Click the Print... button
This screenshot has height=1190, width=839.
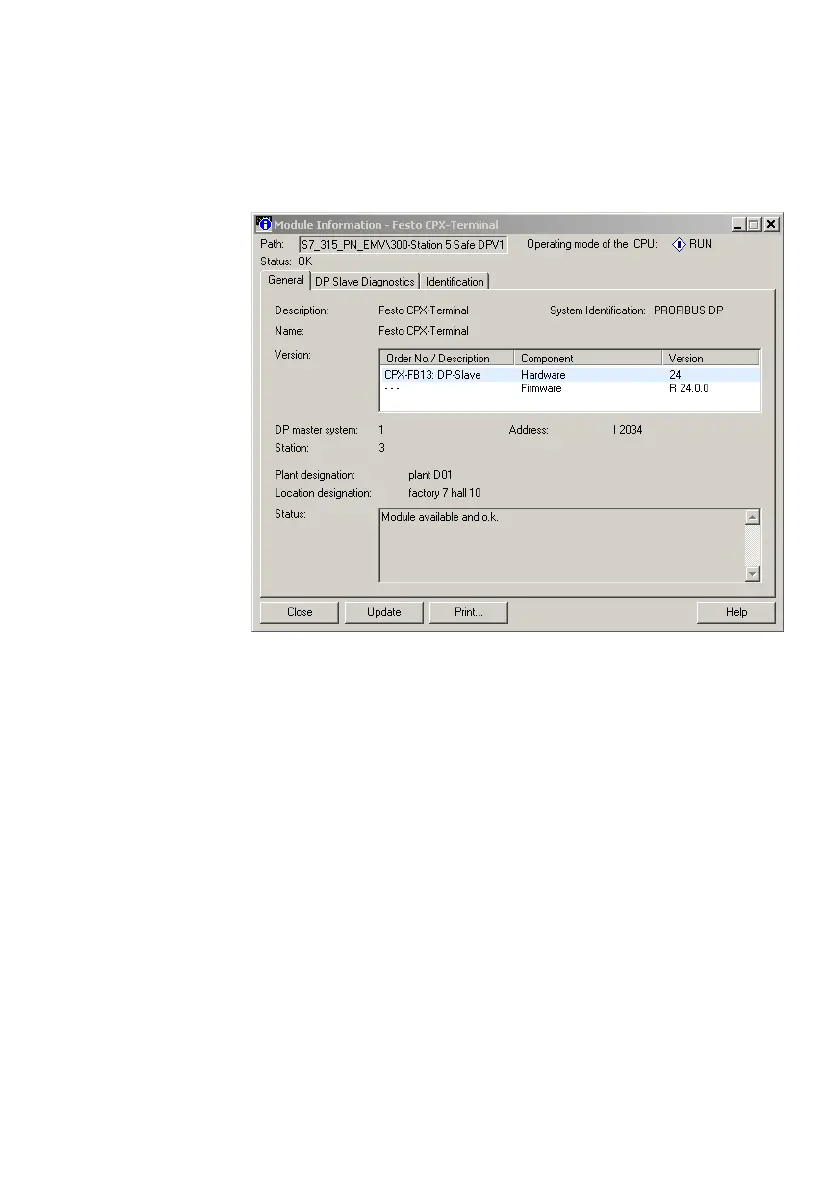[468, 612]
